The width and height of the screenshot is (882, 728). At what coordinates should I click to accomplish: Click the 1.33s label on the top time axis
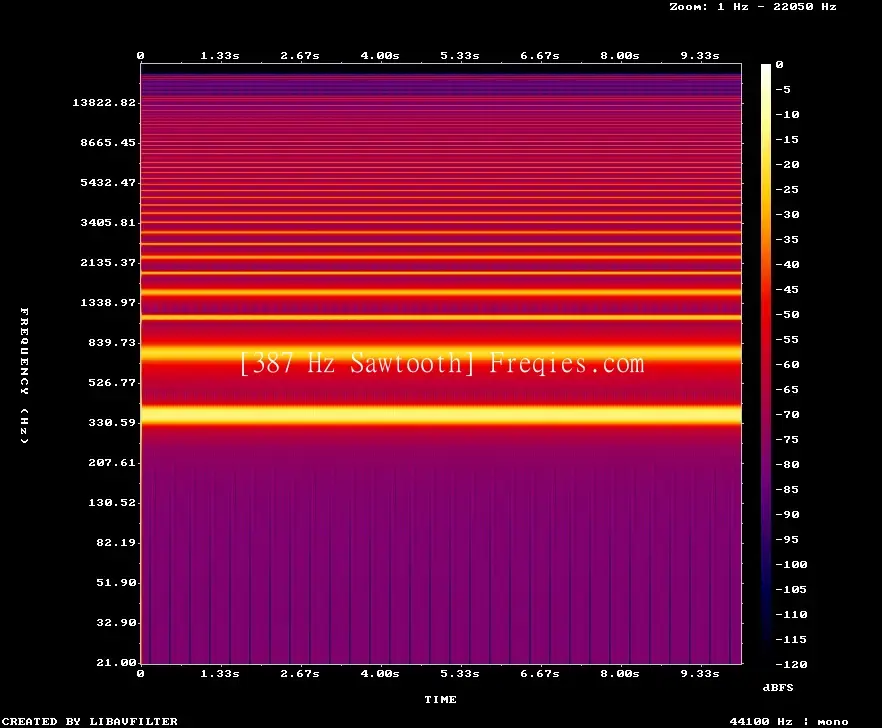(x=220, y=56)
